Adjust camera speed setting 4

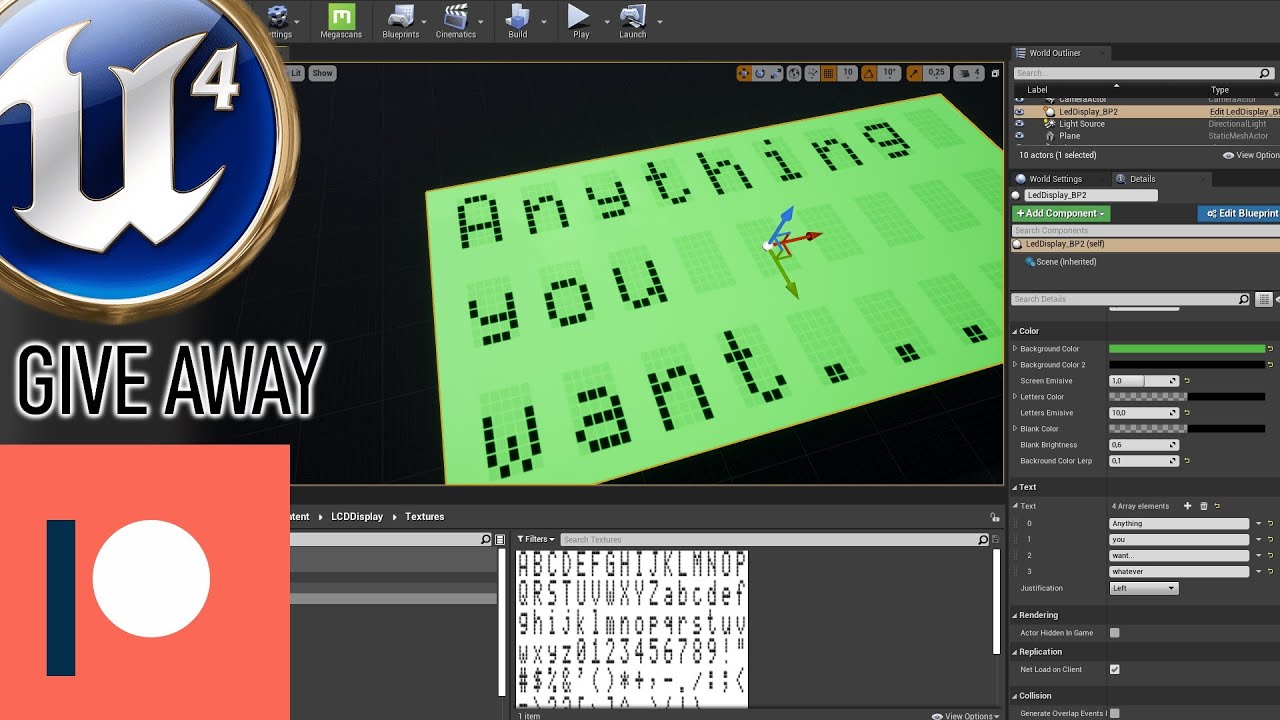tap(969, 73)
